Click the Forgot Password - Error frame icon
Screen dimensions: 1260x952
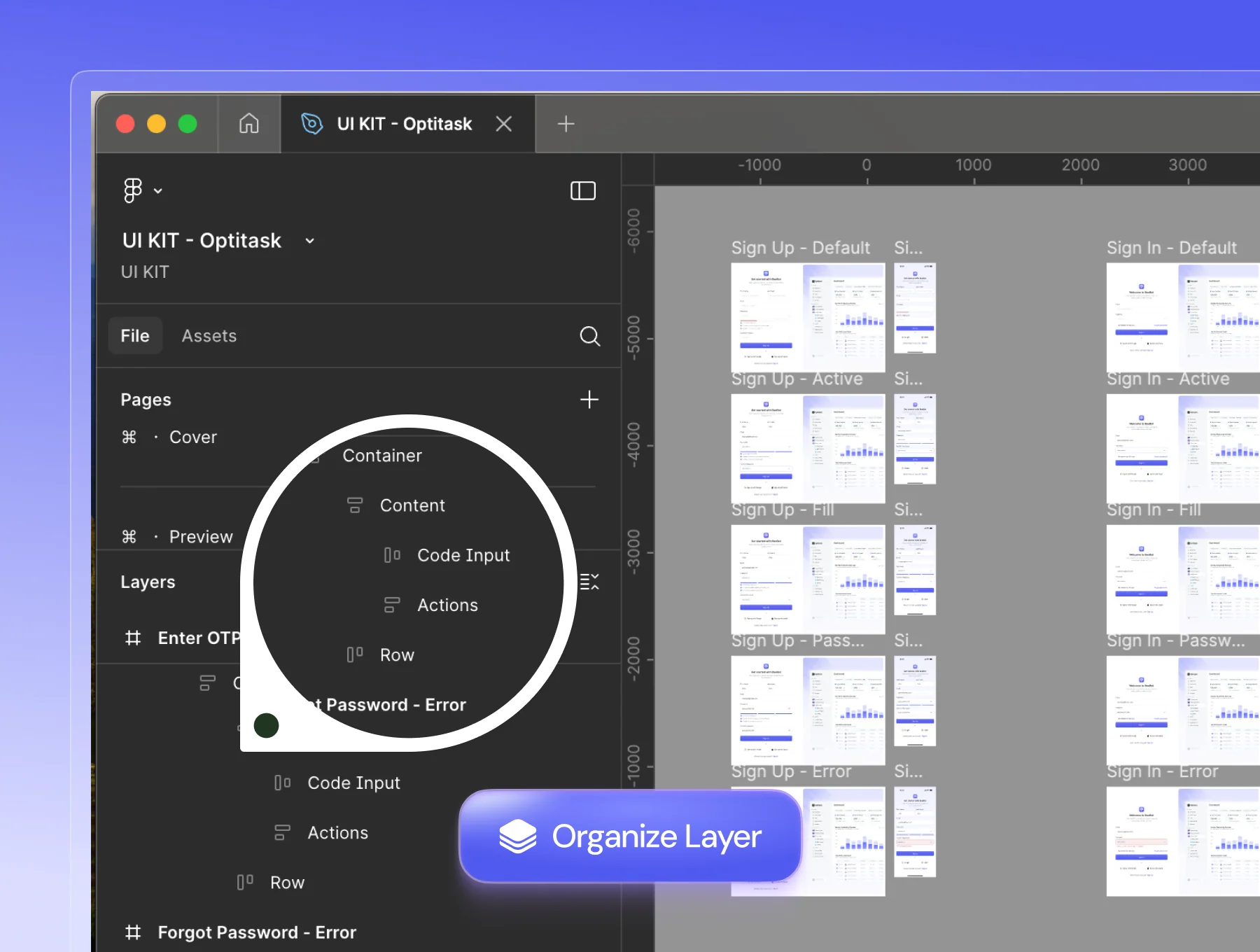point(133,932)
